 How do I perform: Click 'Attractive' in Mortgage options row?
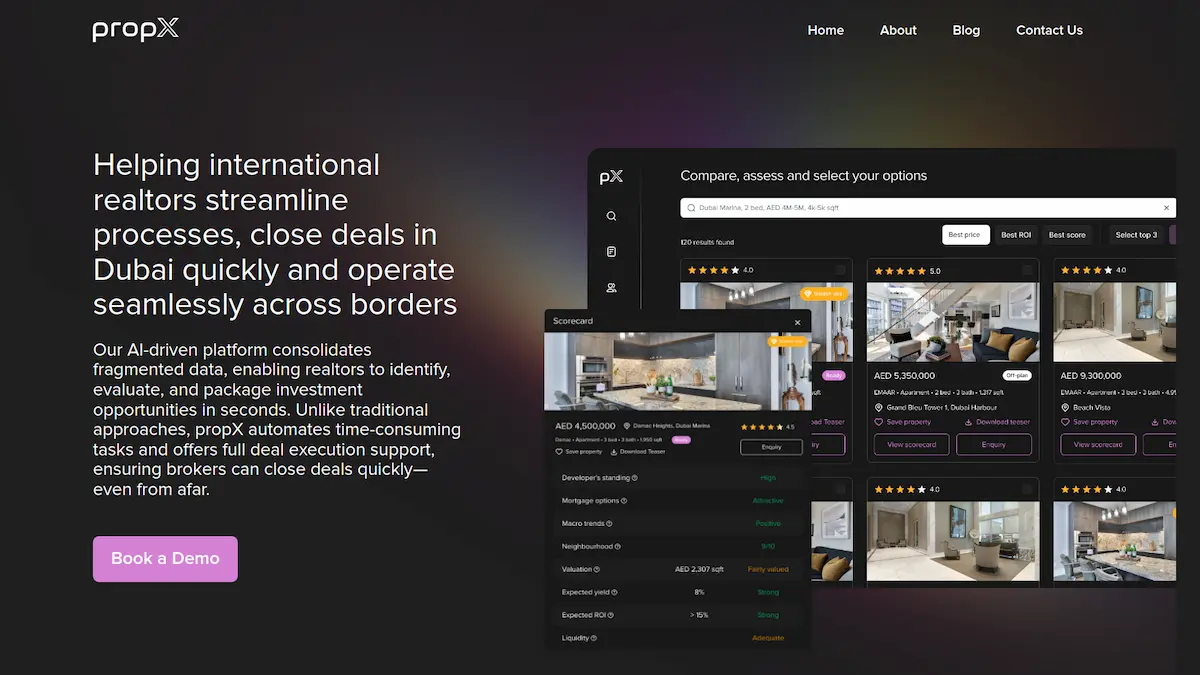[x=768, y=500]
